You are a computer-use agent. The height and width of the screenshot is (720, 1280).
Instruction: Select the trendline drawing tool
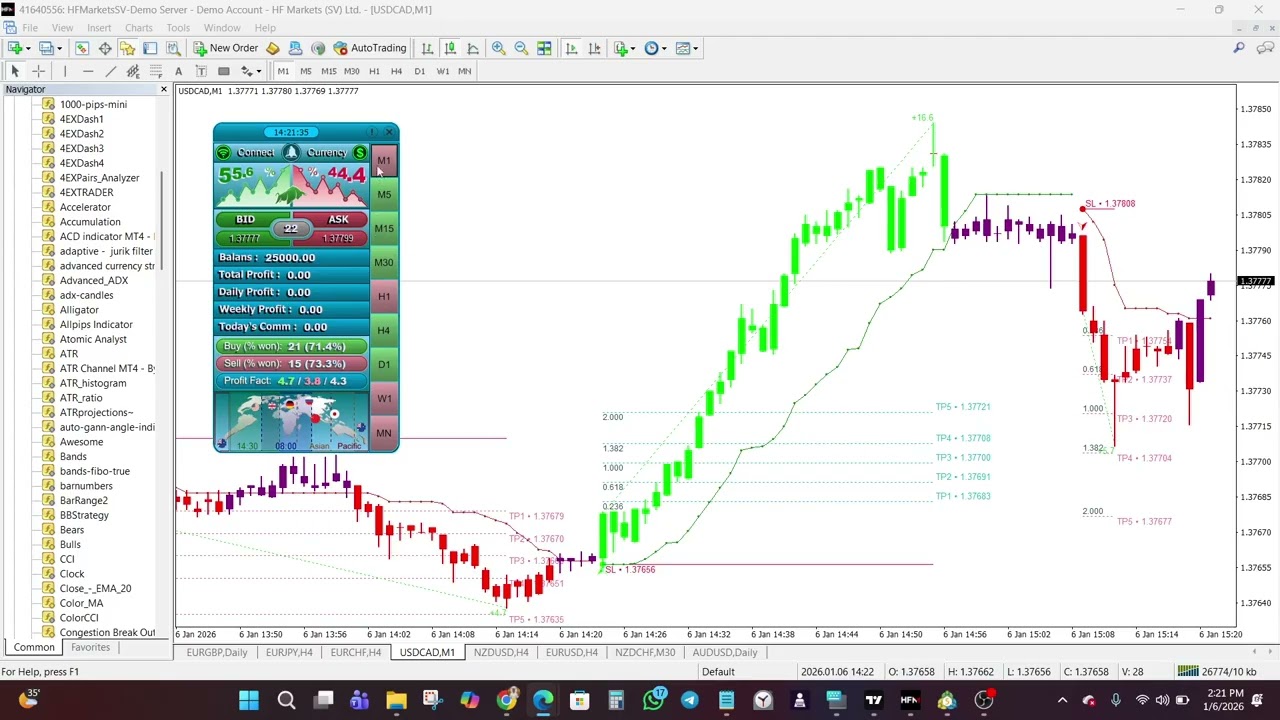click(110, 71)
